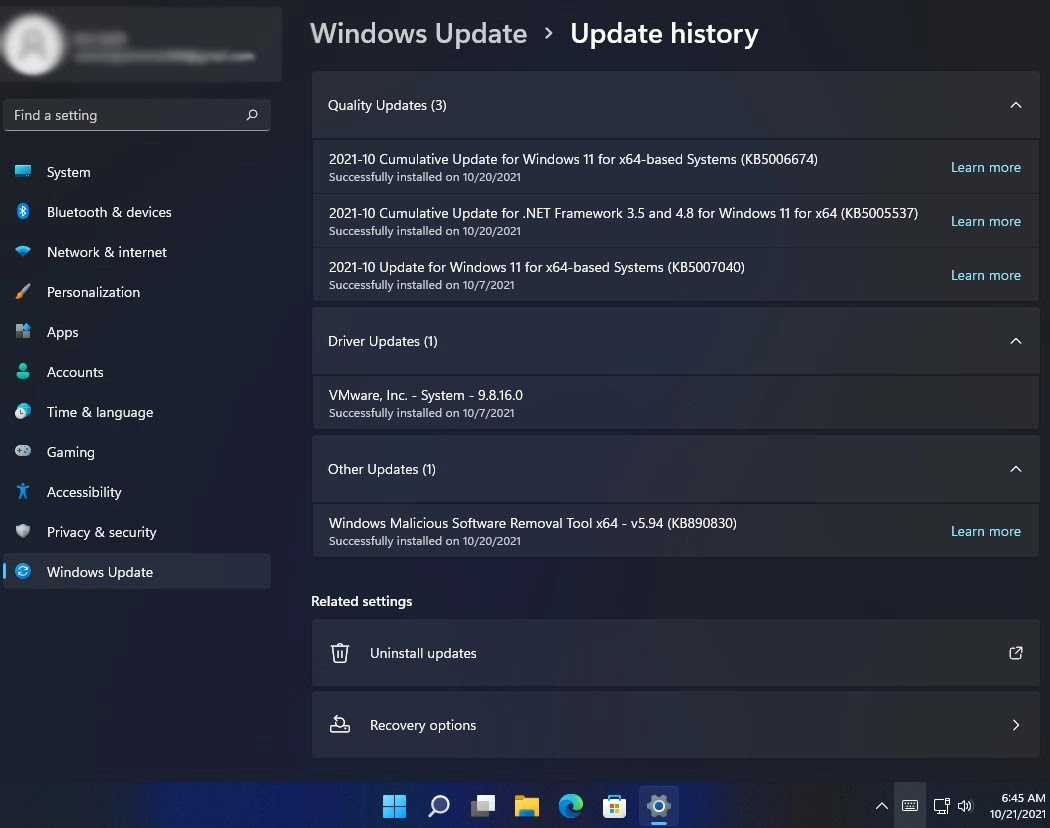Screen dimensions: 1050x828
Task: Collapse the Quality Updates section
Action: pyautogui.click(x=1016, y=105)
